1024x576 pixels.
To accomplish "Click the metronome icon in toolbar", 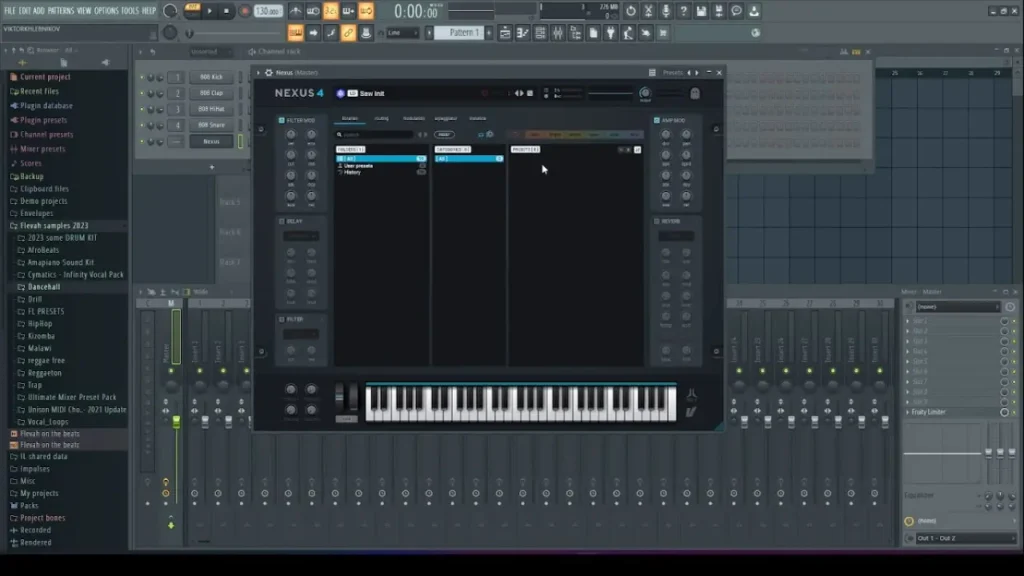I will point(295,11).
